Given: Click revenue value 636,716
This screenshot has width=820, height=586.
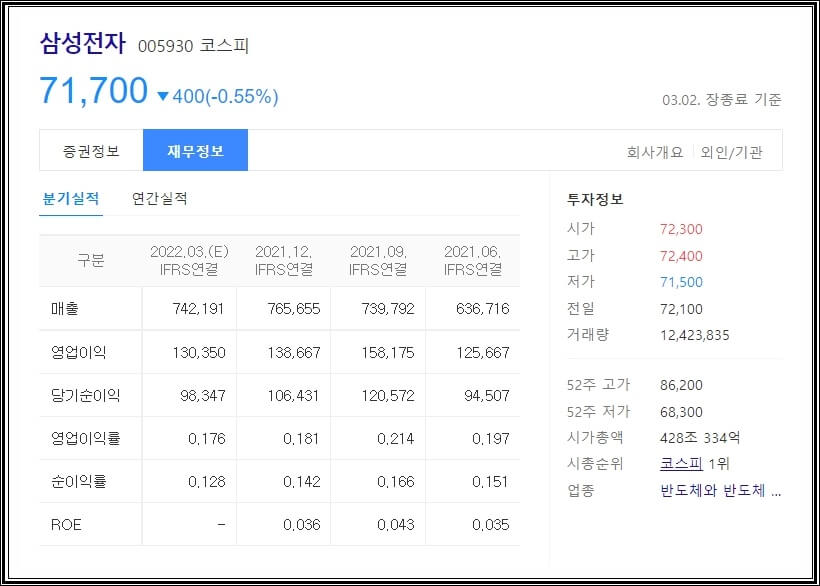Looking at the screenshot, I should tap(482, 308).
